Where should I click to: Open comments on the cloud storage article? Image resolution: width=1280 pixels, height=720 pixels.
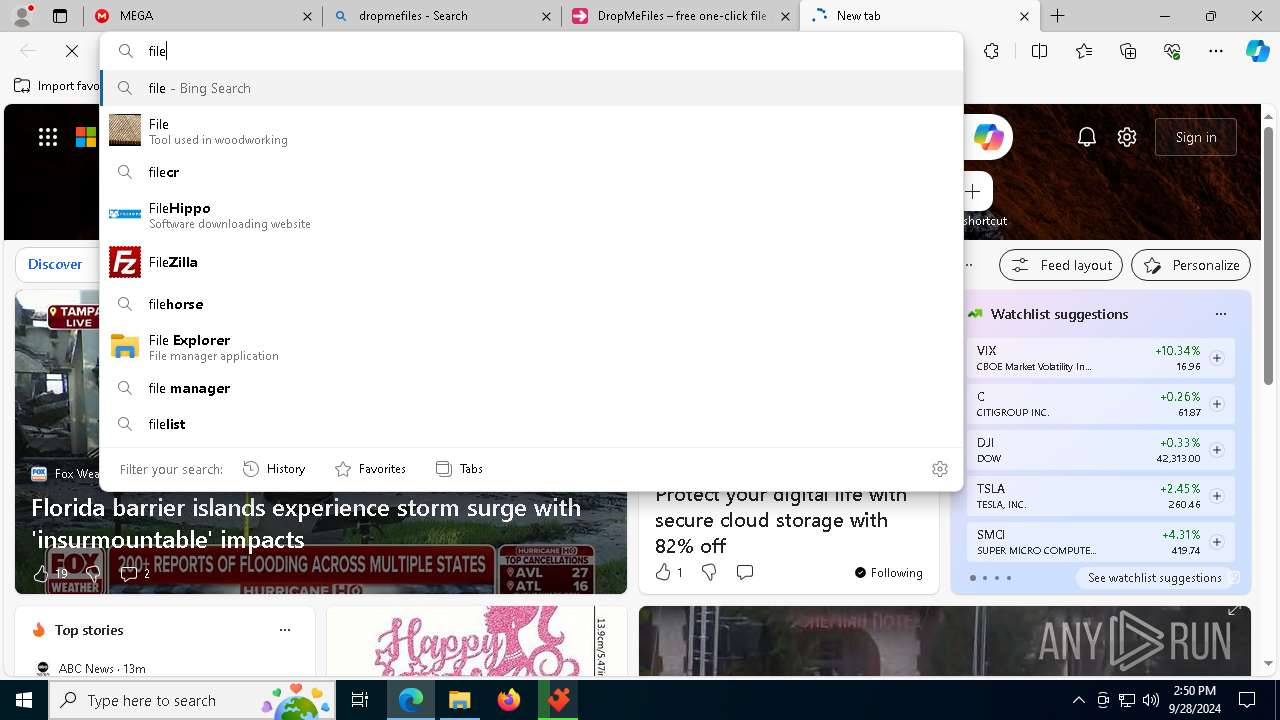pyautogui.click(x=745, y=572)
